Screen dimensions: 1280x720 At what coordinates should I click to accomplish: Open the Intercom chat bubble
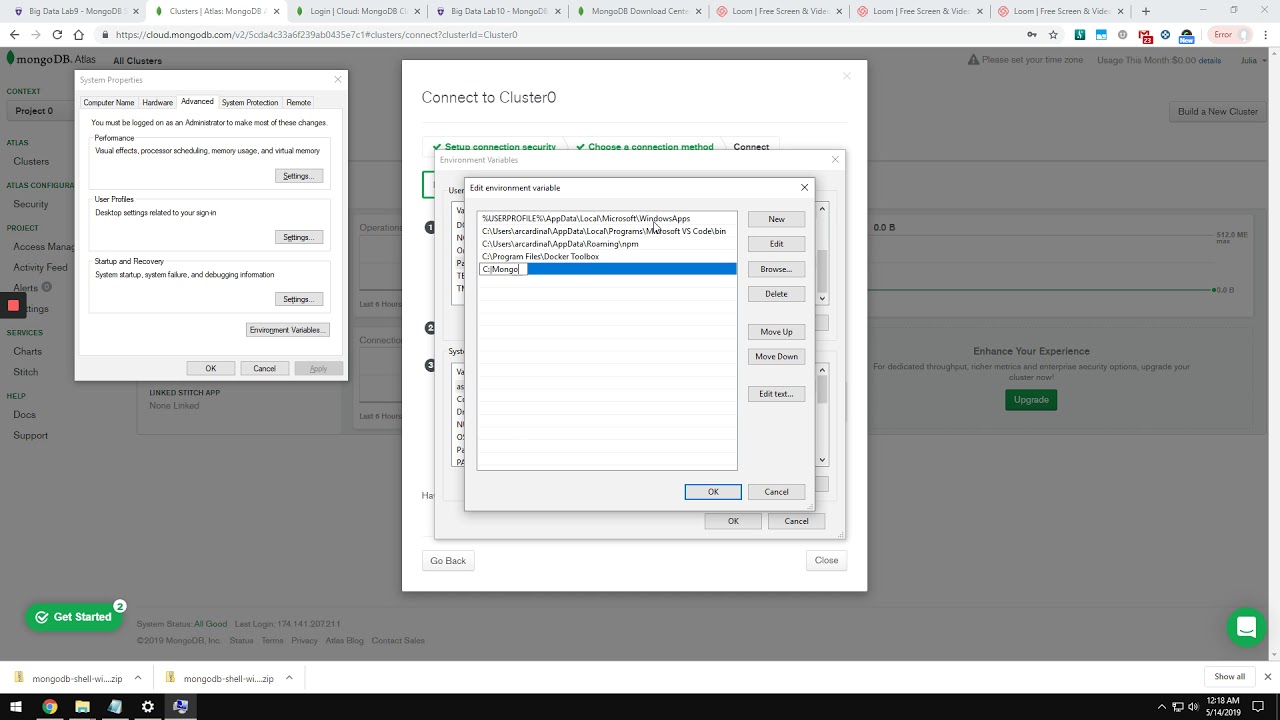[x=1246, y=628]
